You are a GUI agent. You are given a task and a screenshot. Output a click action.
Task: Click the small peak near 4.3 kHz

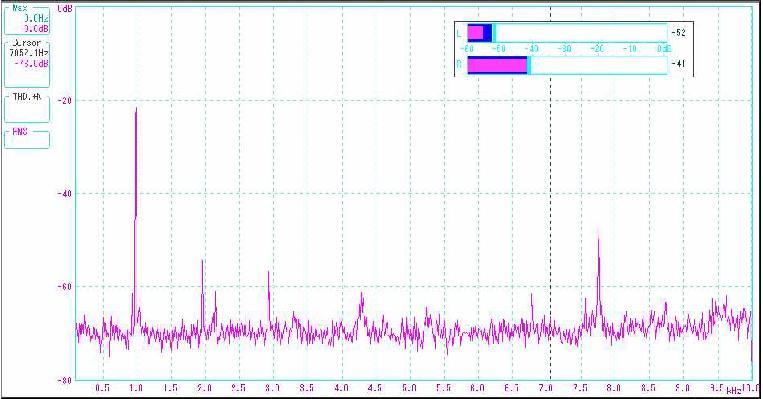click(x=362, y=295)
